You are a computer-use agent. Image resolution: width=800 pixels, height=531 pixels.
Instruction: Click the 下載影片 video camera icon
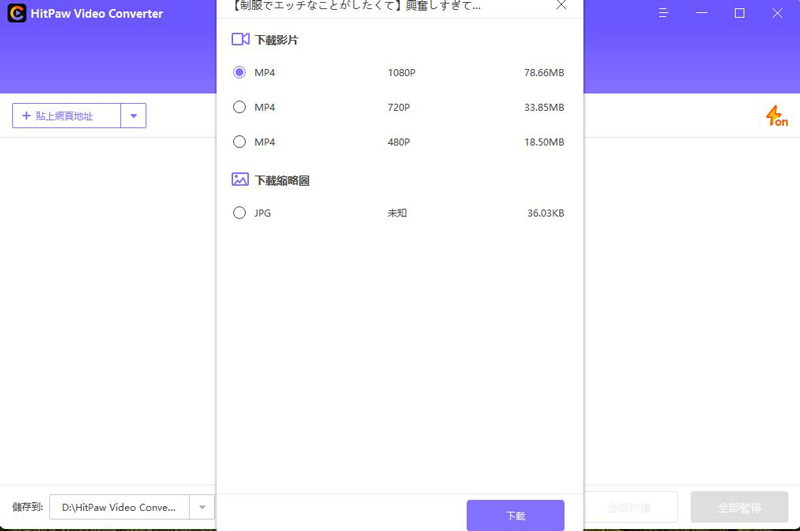click(240, 39)
